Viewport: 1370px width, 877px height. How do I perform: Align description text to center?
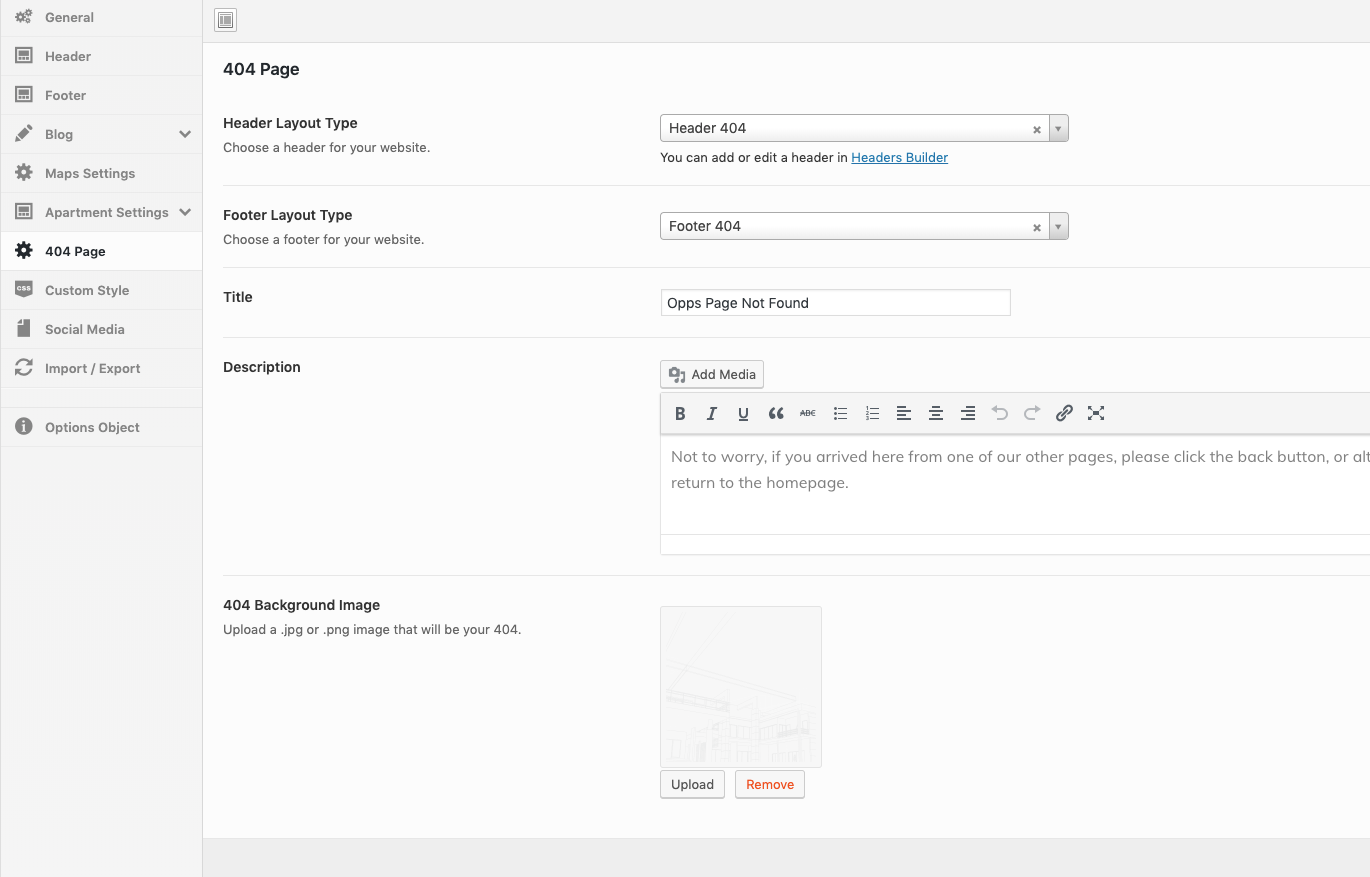click(x=936, y=413)
